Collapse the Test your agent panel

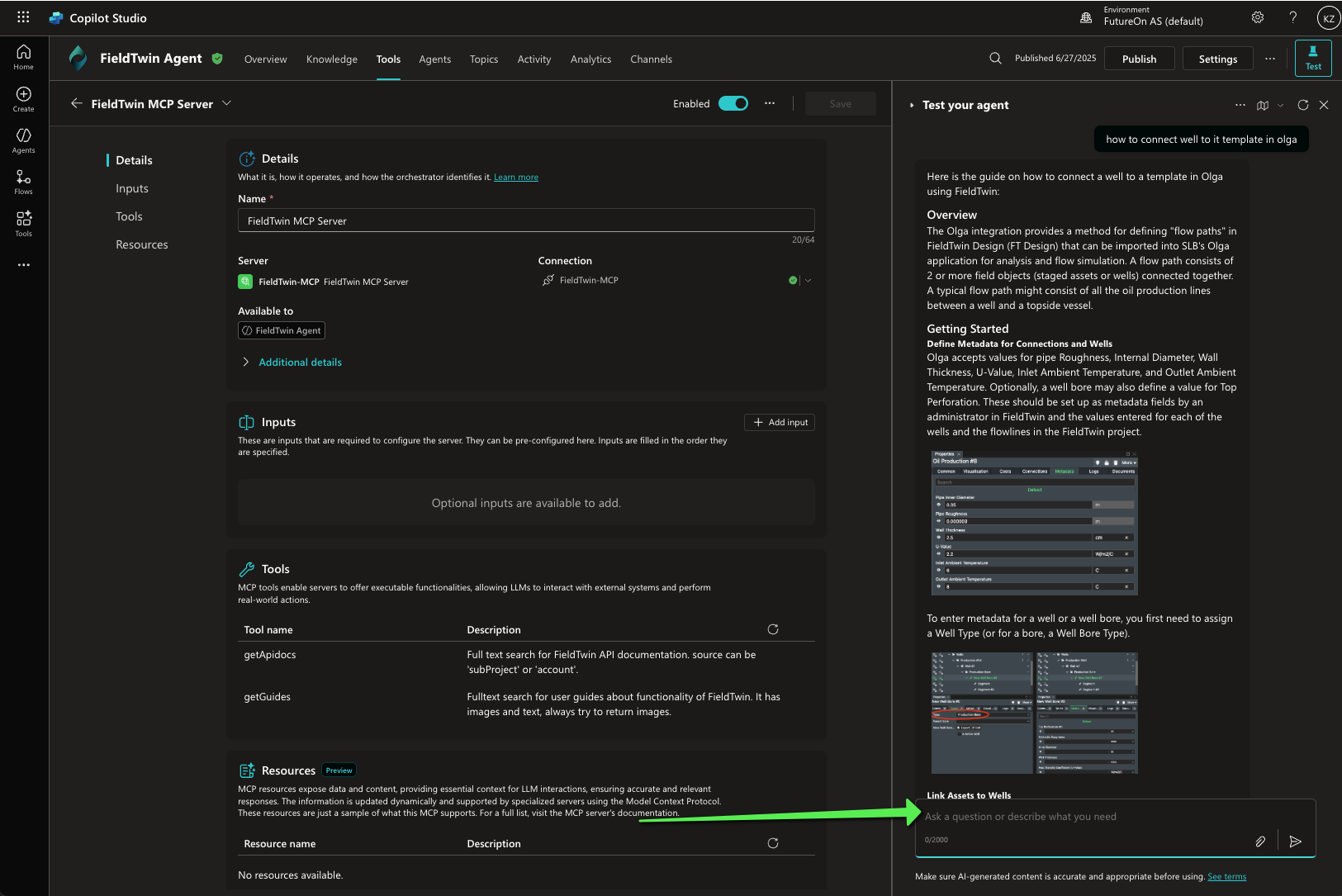(x=912, y=105)
